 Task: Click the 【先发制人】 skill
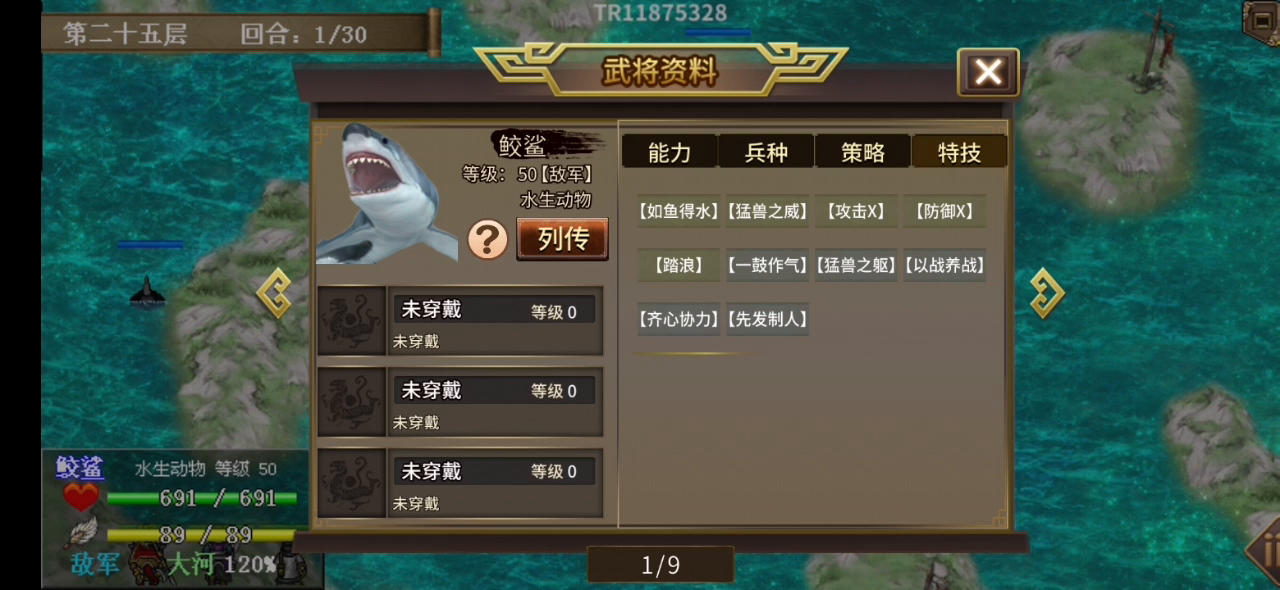click(767, 319)
